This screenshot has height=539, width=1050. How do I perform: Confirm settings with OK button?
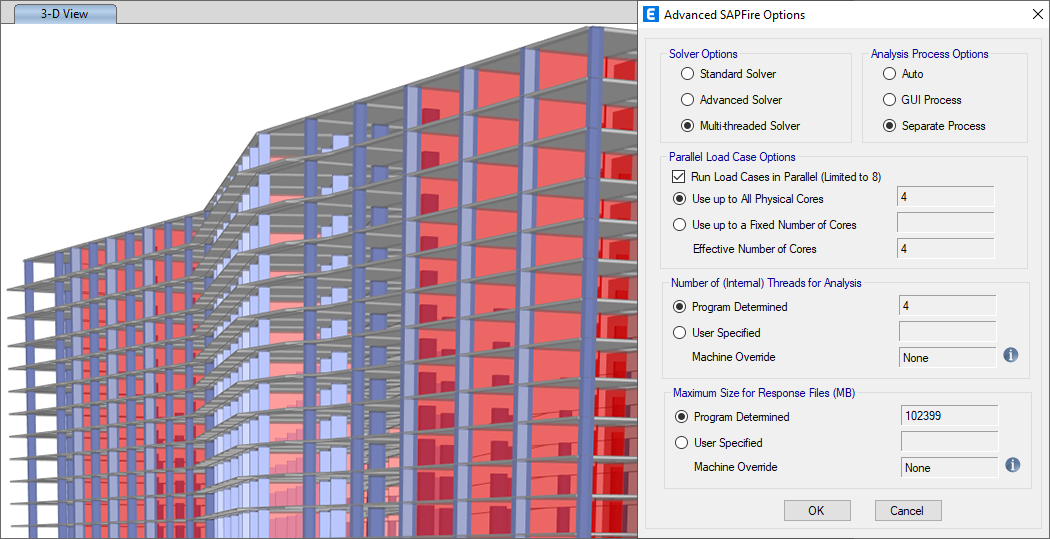(817, 510)
